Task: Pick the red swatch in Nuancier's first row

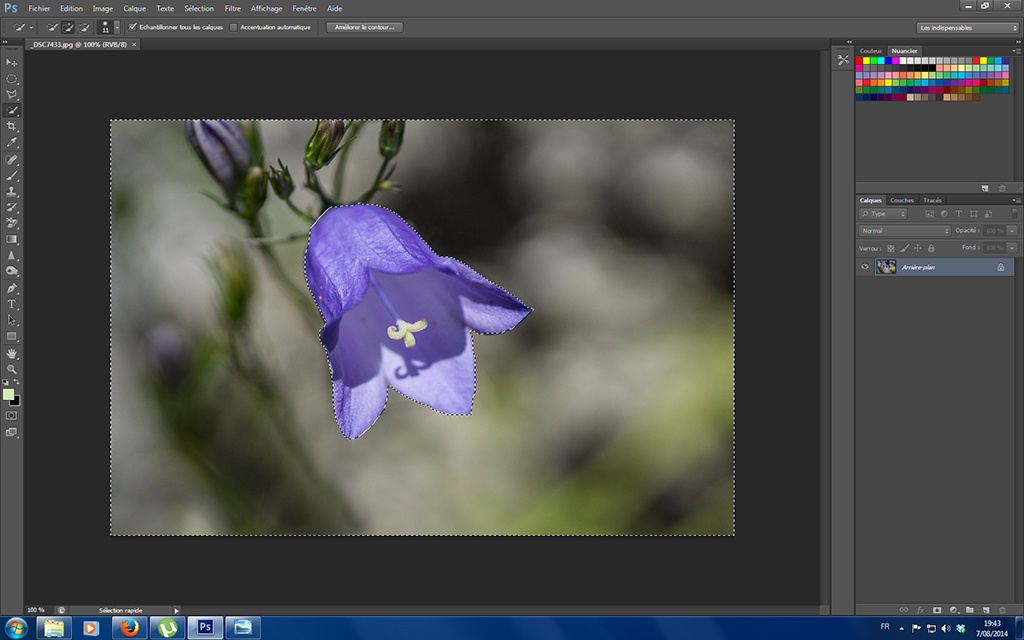Action: tap(859, 61)
